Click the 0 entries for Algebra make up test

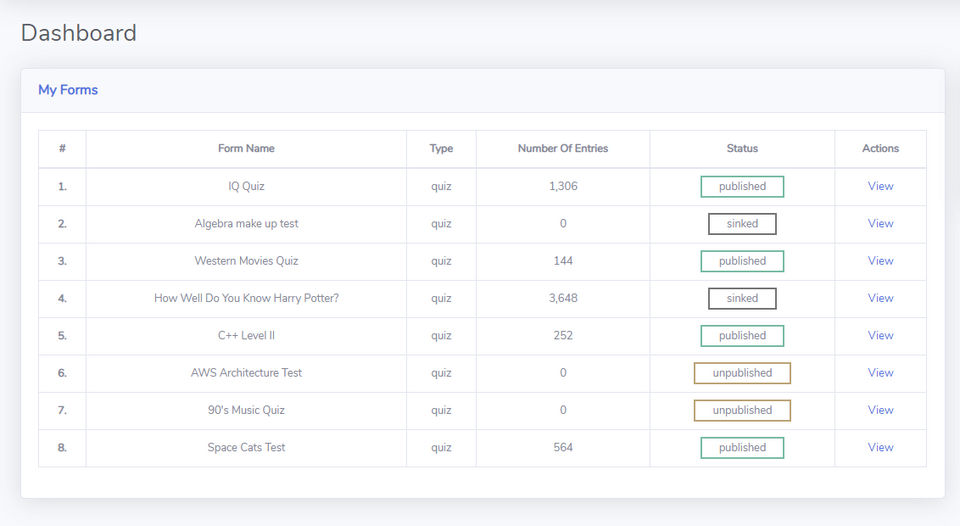(x=563, y=224)
